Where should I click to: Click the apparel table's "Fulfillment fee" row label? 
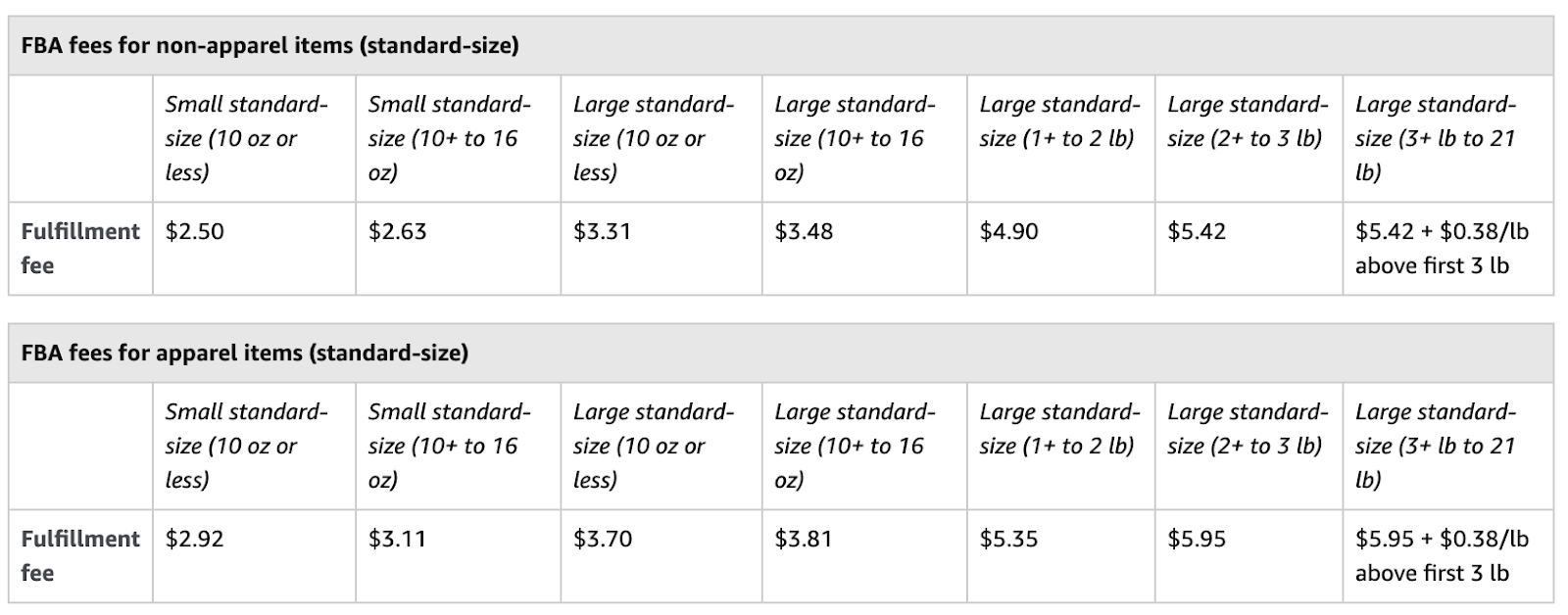coord(80,555)
